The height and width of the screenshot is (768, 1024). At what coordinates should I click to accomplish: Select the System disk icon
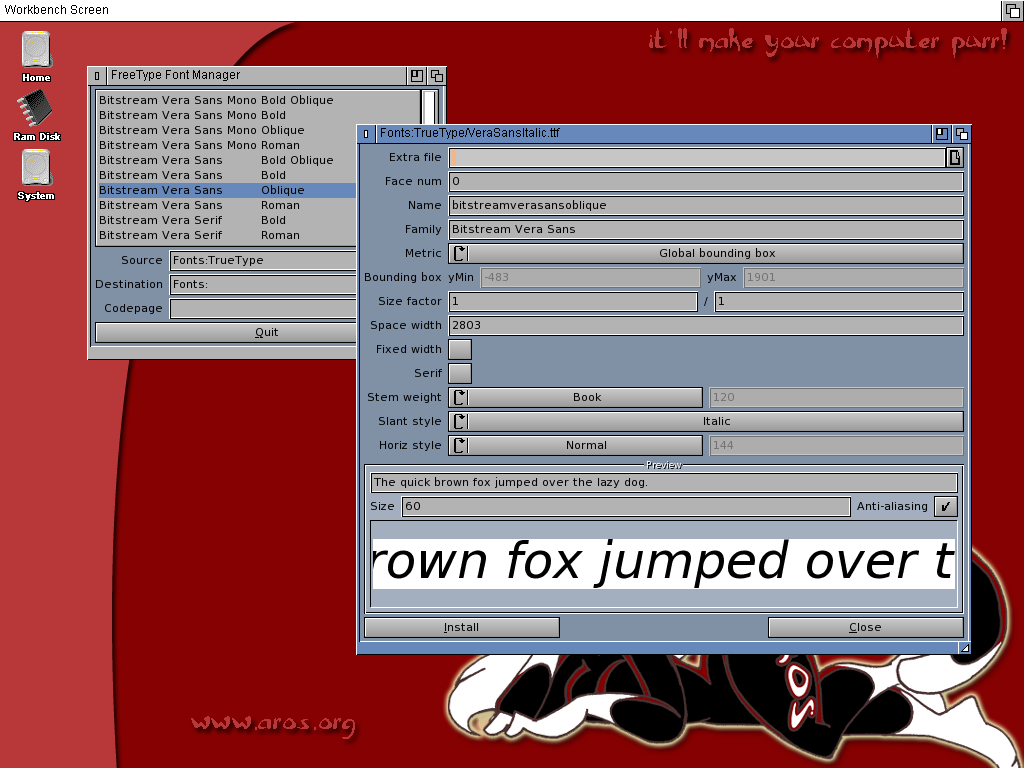click(x=36, y=174)
